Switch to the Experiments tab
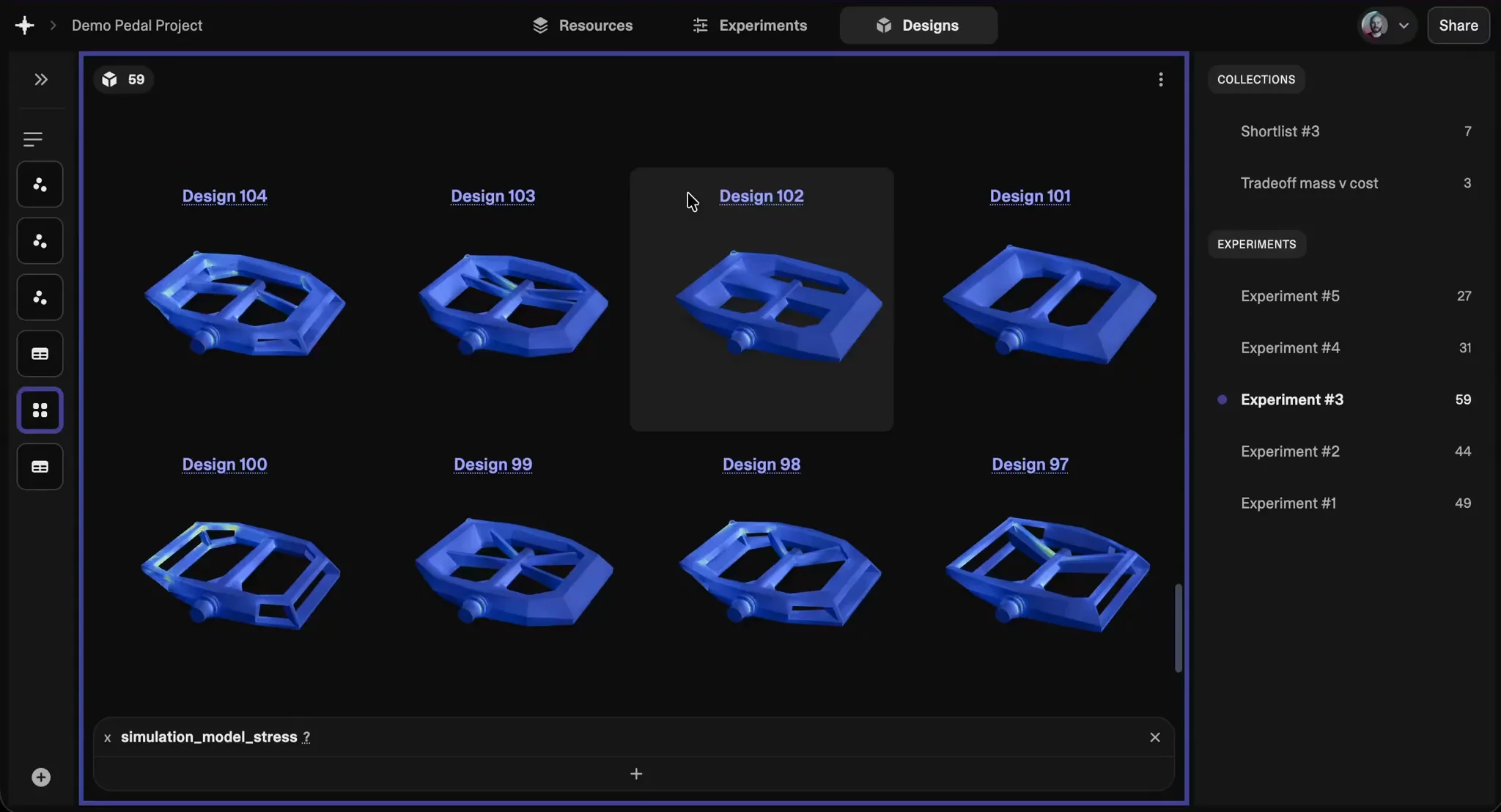This screenshot has width=1501, height=812. 749,25
